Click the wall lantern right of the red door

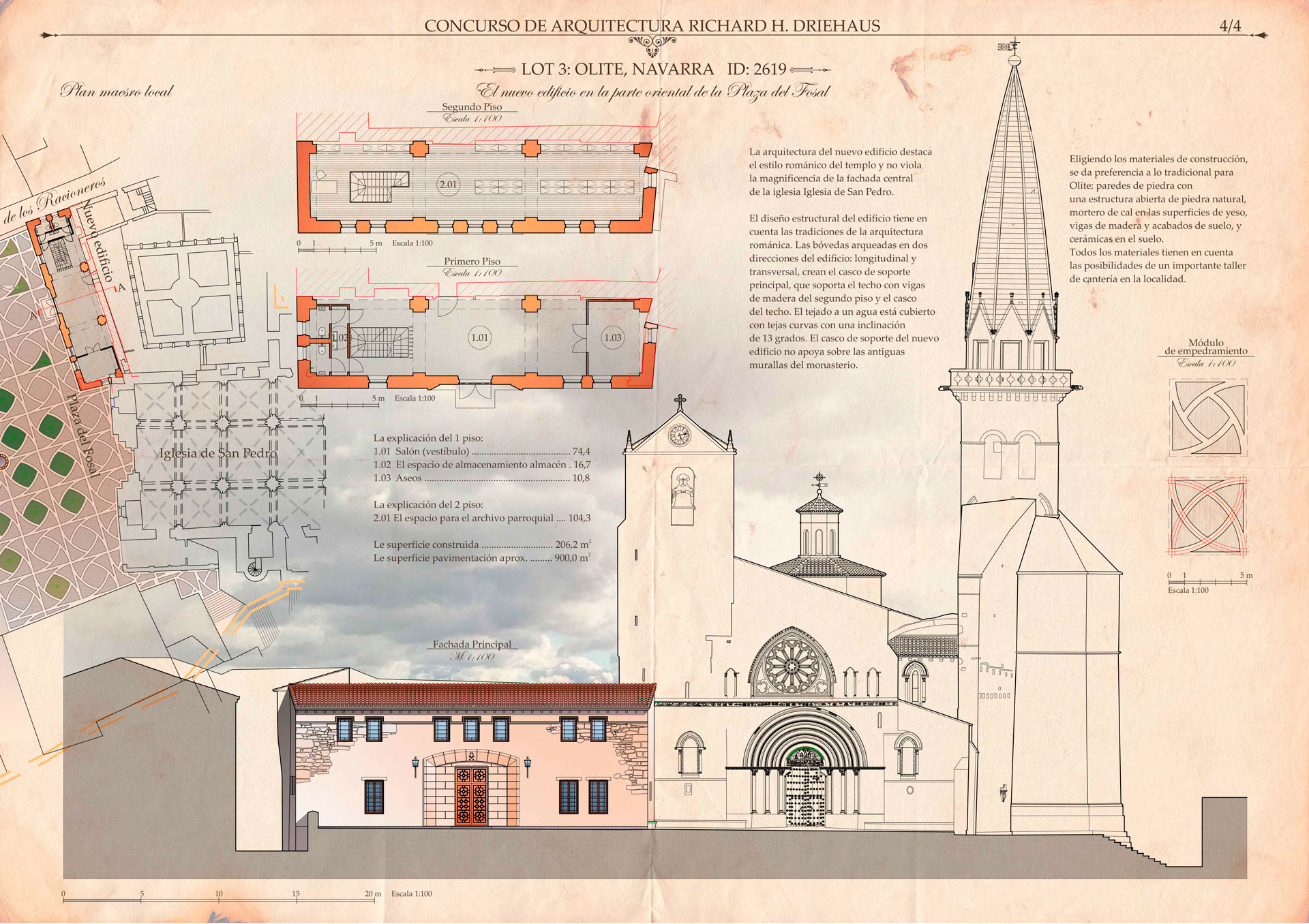point(527,766)
